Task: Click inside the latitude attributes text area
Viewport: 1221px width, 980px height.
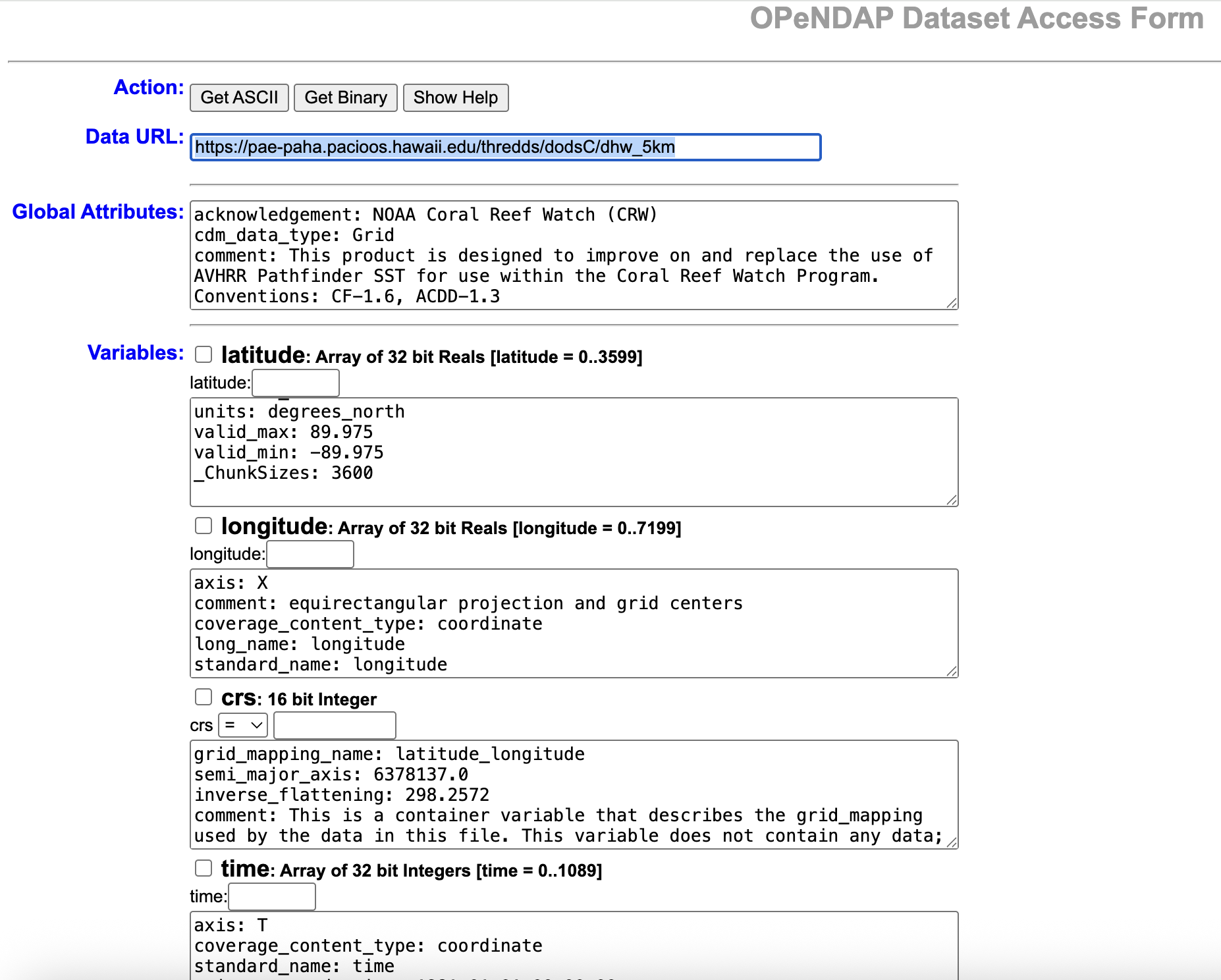Action: 574,452
